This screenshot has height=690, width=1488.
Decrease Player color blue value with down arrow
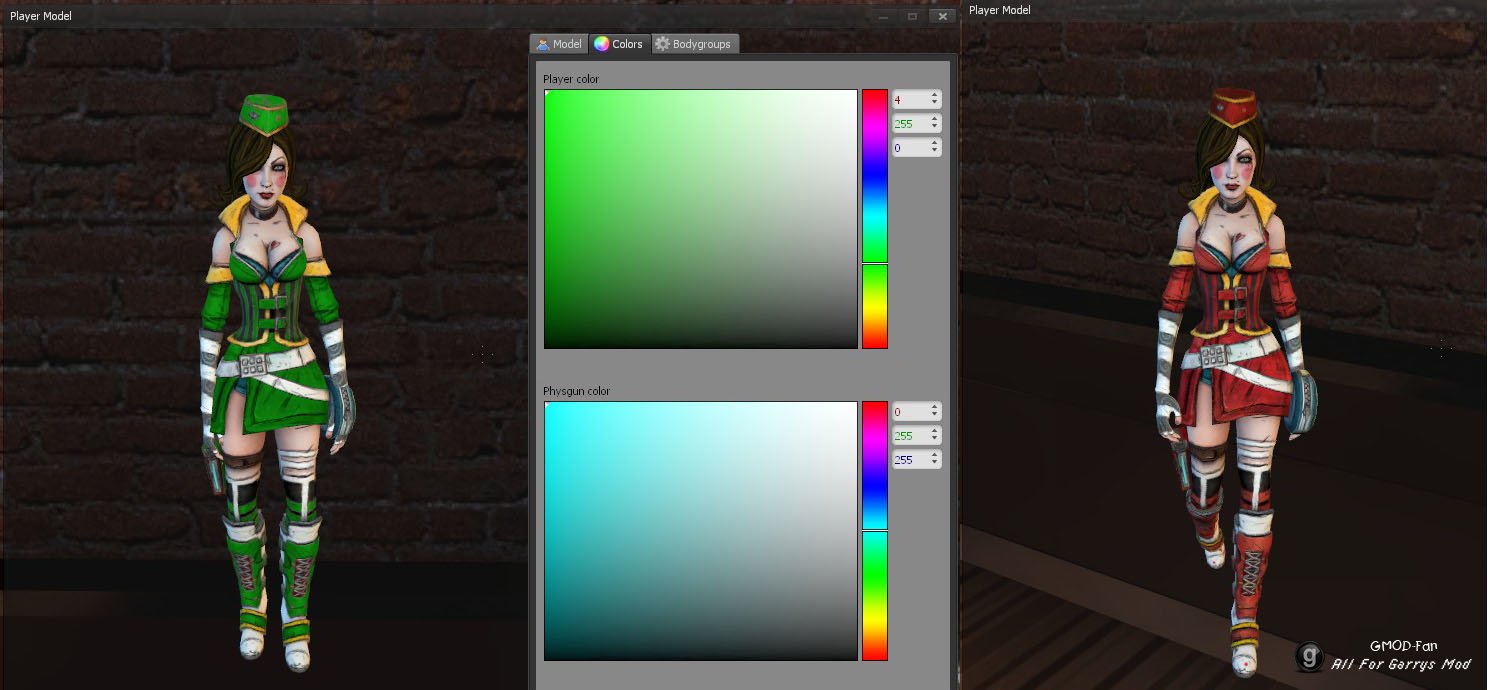935,151
